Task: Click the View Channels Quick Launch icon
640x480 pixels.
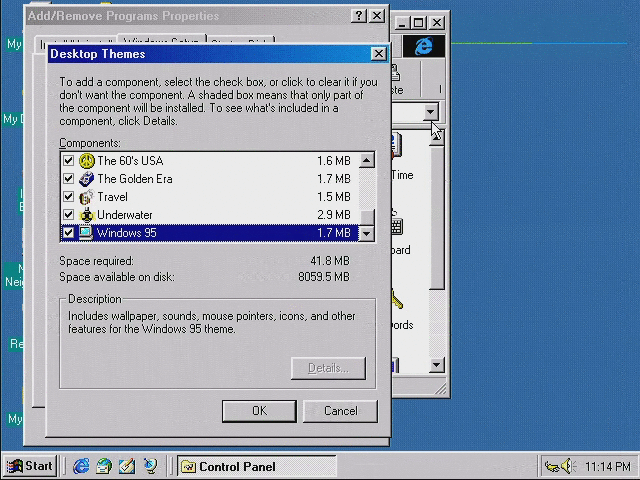Action: pyautogui.click(x=150, y=466)
